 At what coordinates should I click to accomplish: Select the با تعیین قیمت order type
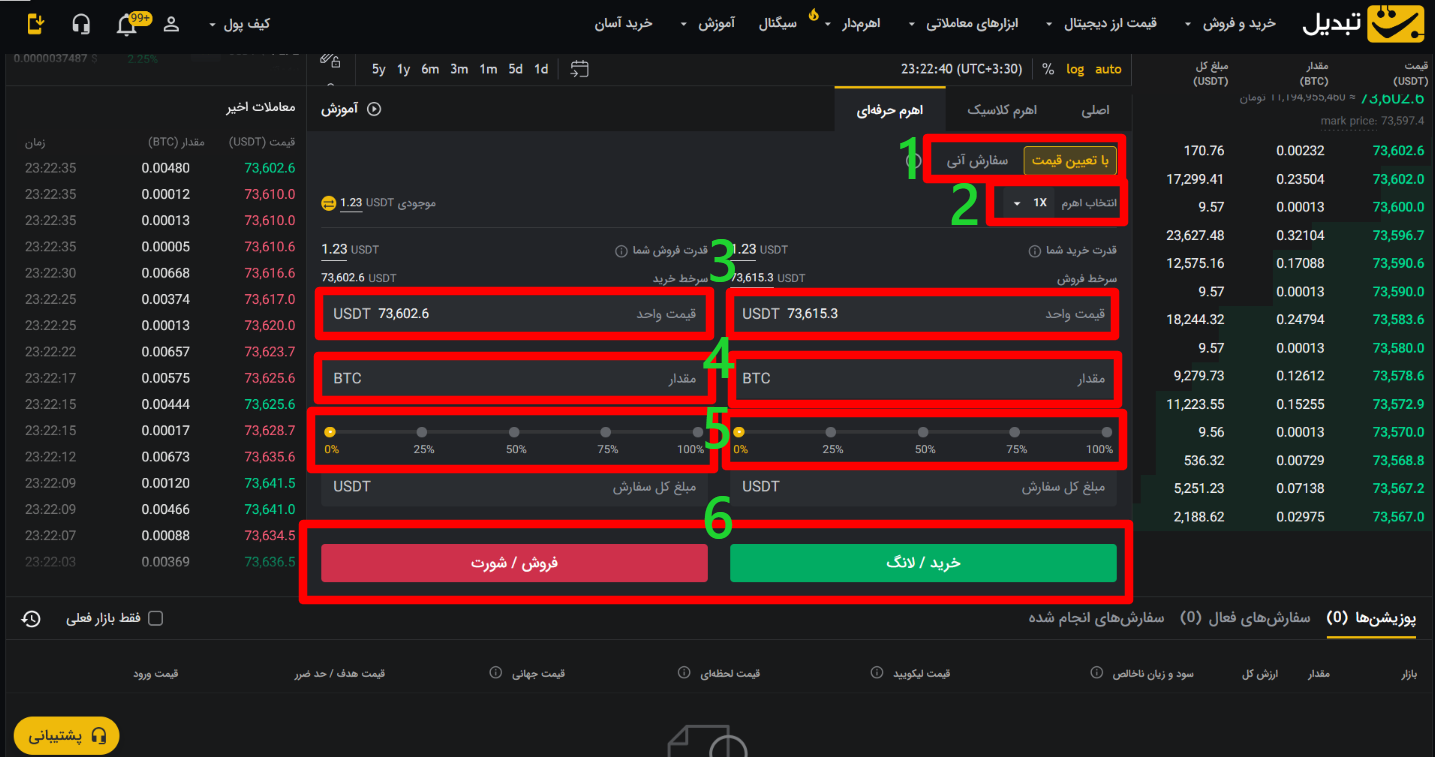tap(1069, 160)
